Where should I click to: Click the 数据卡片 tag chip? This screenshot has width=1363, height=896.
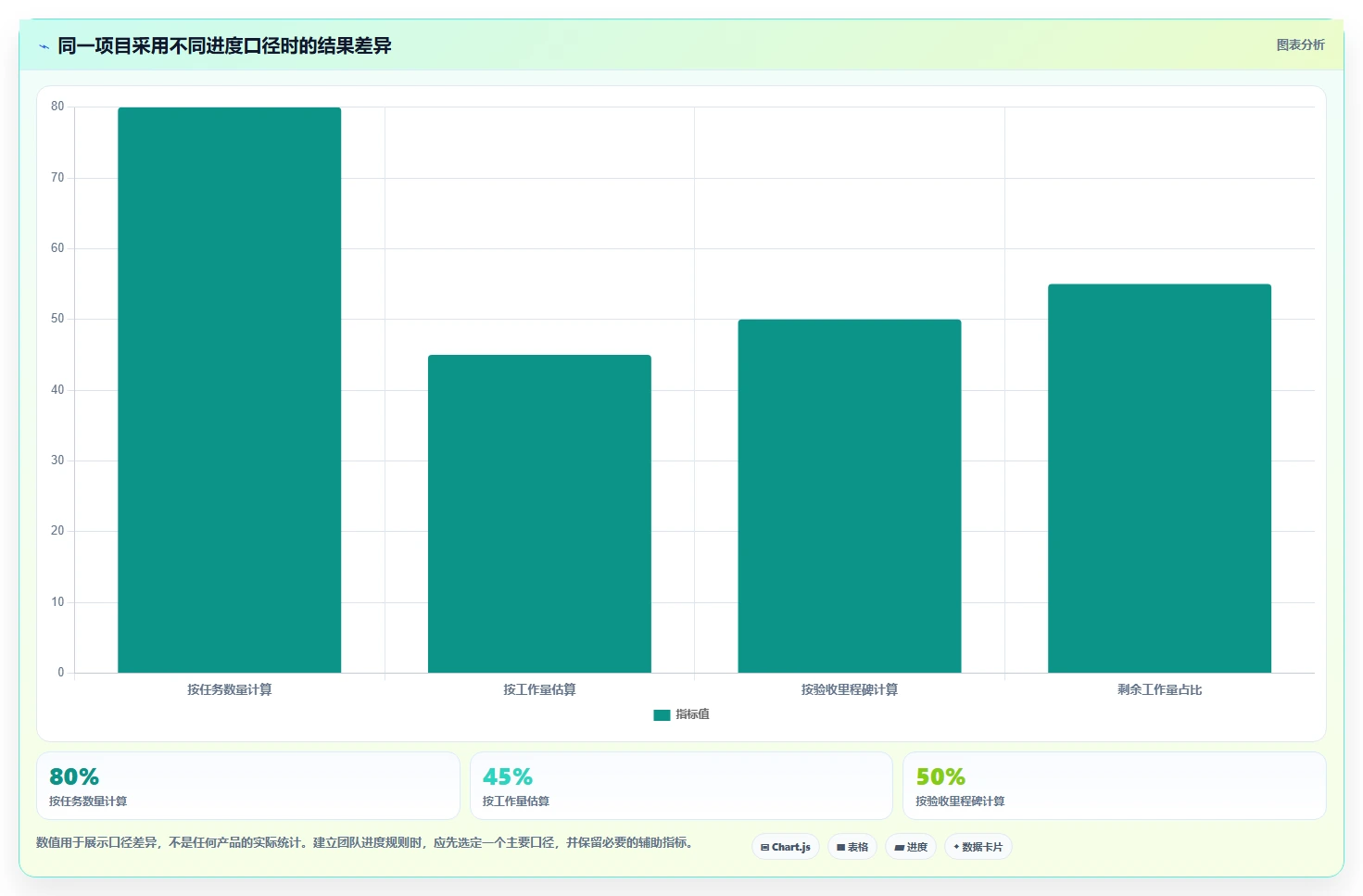pyautogui.click(x=978, y=847)
